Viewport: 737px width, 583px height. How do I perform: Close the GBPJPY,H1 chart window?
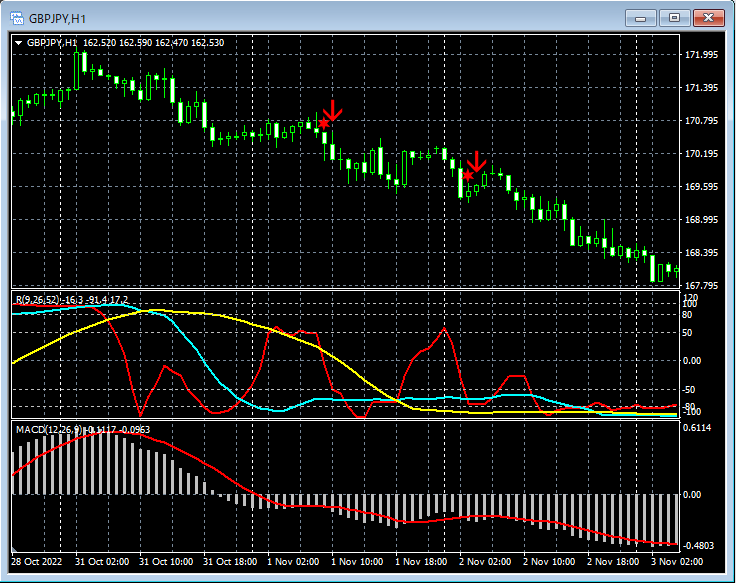click(711, 18)
